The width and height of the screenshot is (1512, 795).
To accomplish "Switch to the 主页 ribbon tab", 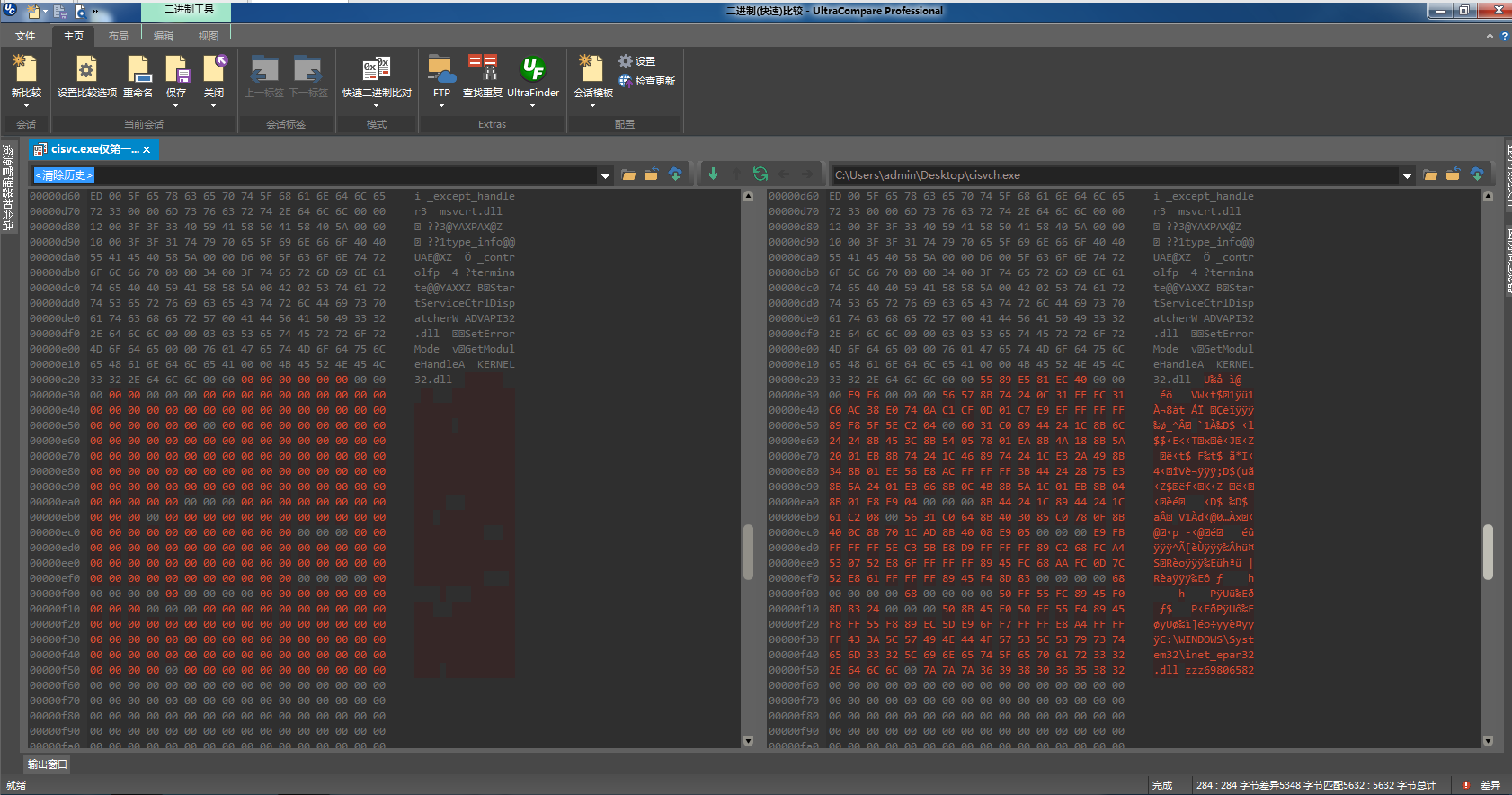I will pyautogui.click(x=74, y=36).
